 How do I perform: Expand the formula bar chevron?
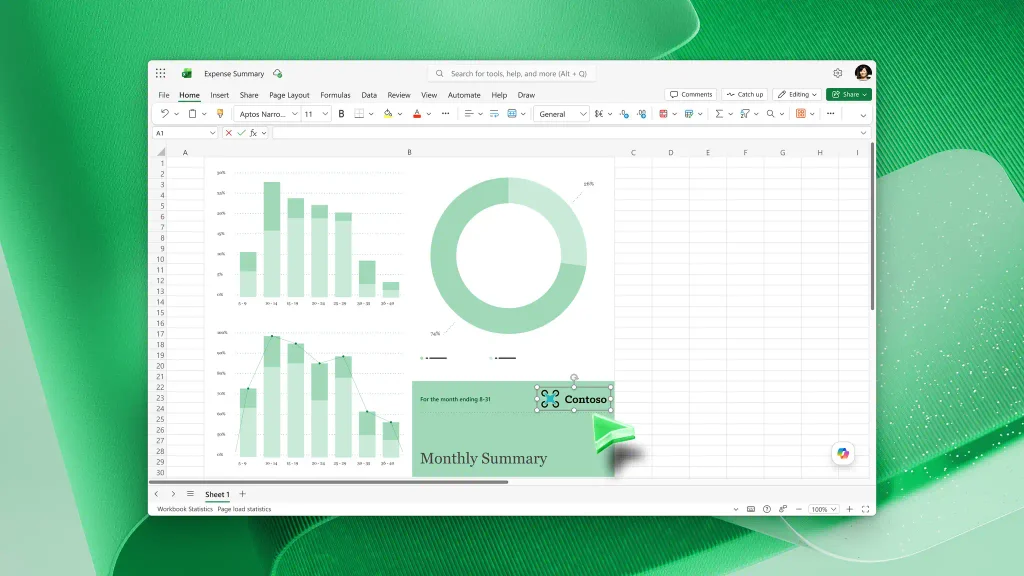tap(863, 133)
